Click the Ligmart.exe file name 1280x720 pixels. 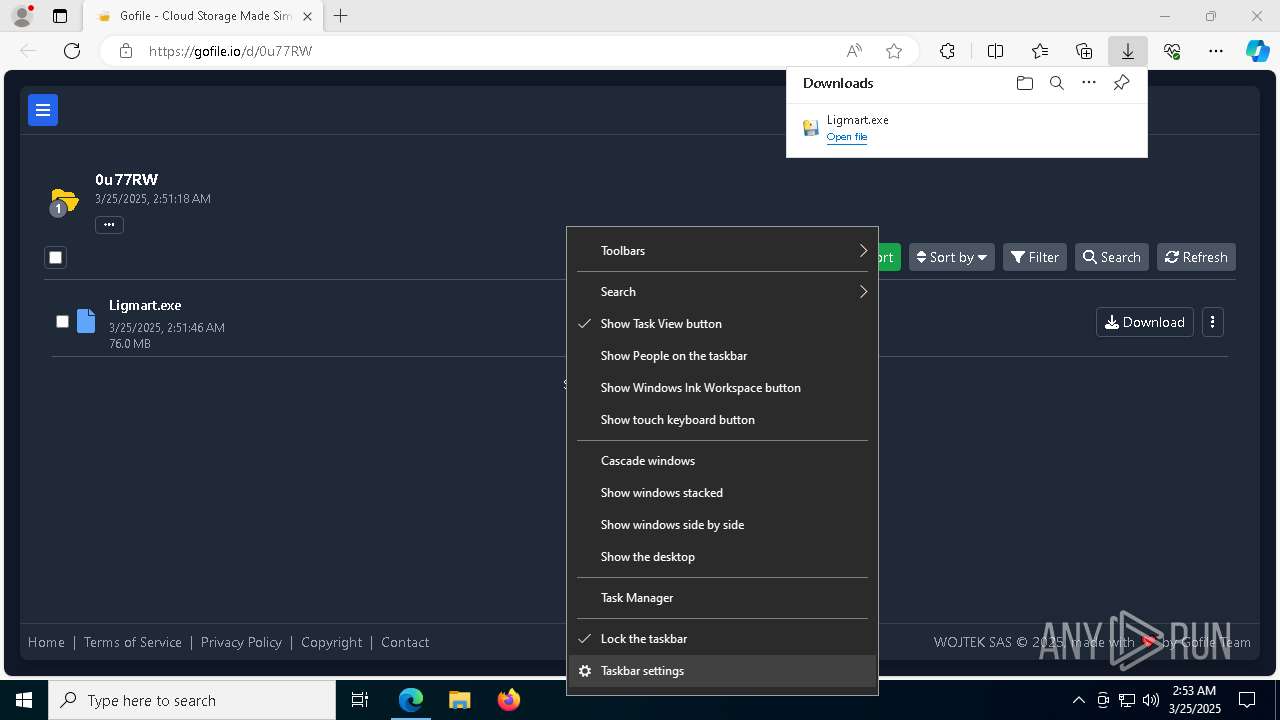click(x=145, y=305)
